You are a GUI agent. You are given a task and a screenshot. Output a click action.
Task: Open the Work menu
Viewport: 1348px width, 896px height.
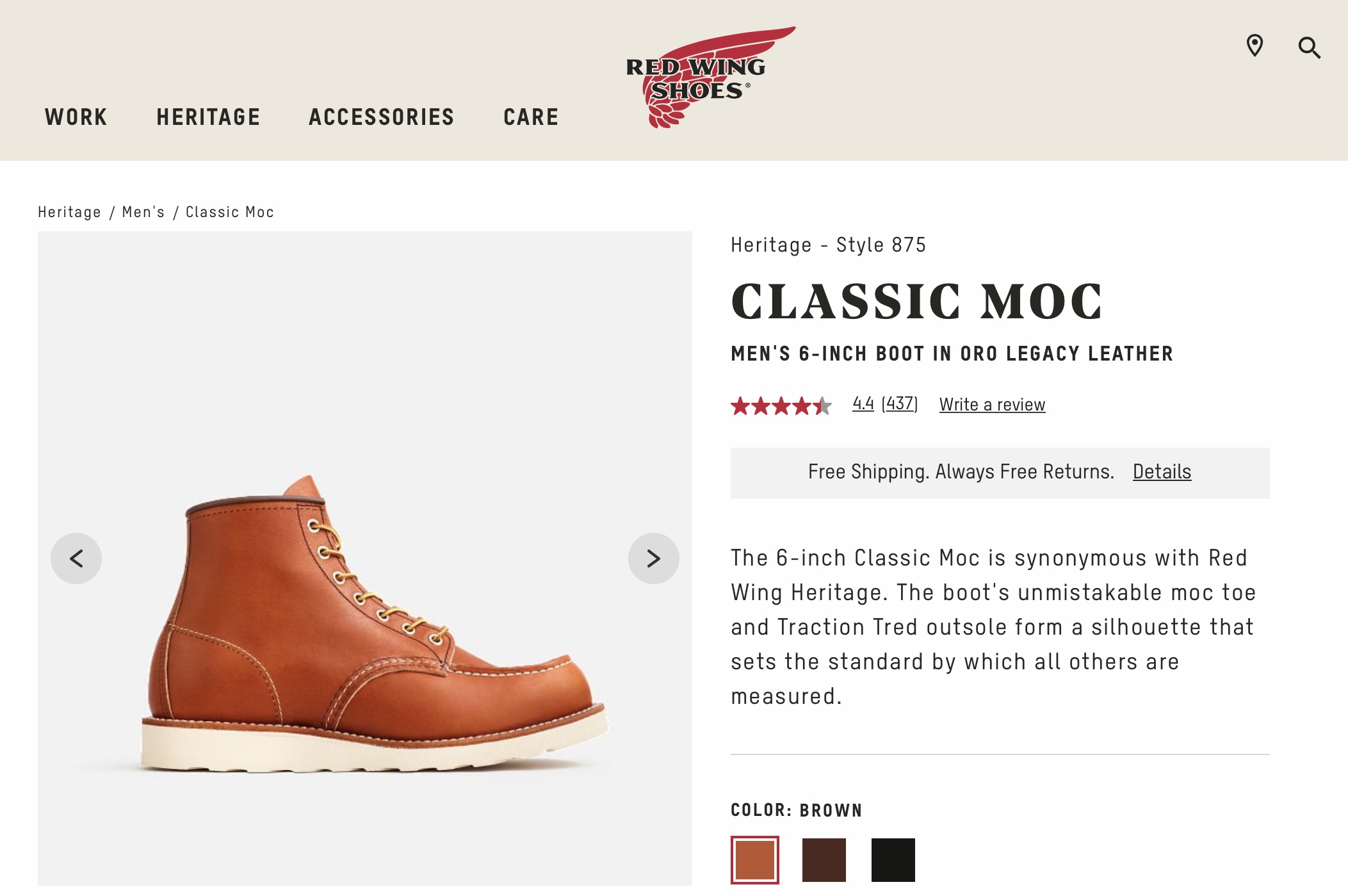point(76,117)
